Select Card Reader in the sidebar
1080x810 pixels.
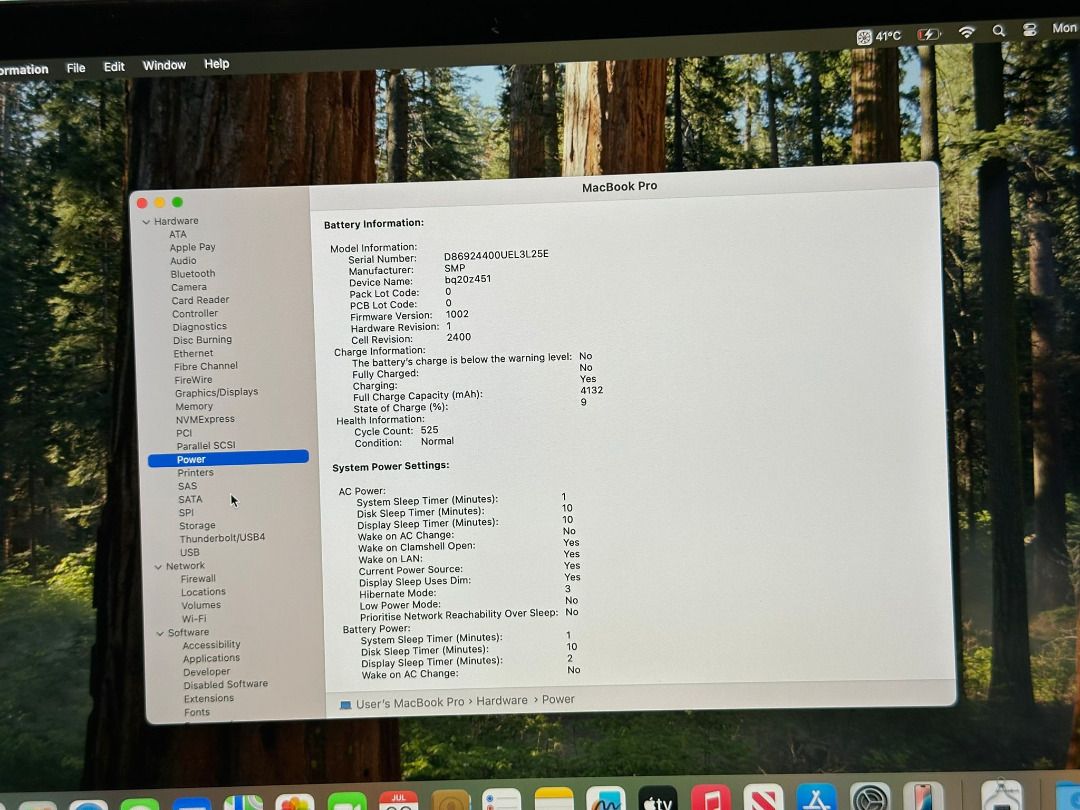point(200,300)
